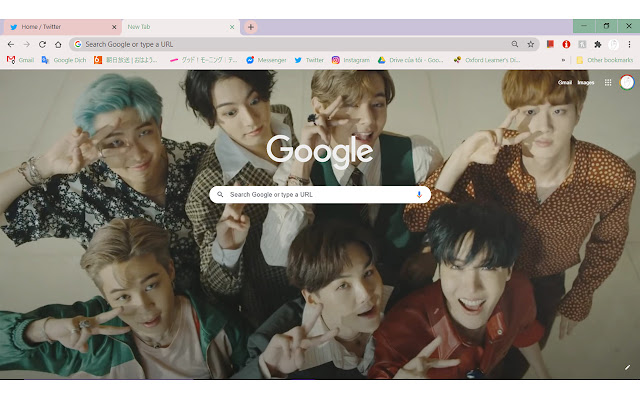Go back to previous page
Viewport: 640px width, 400px height.
(11, 44)
